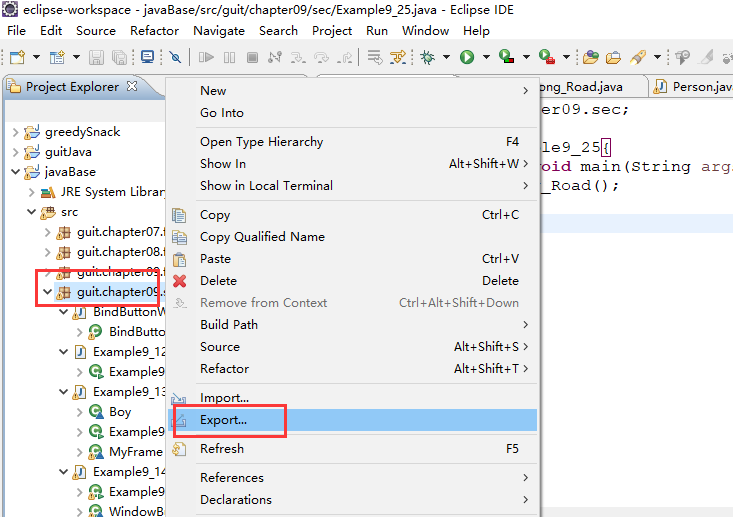Select Refresh in context menu
Screen dimensions: 733x517
(x=352, y=449)
